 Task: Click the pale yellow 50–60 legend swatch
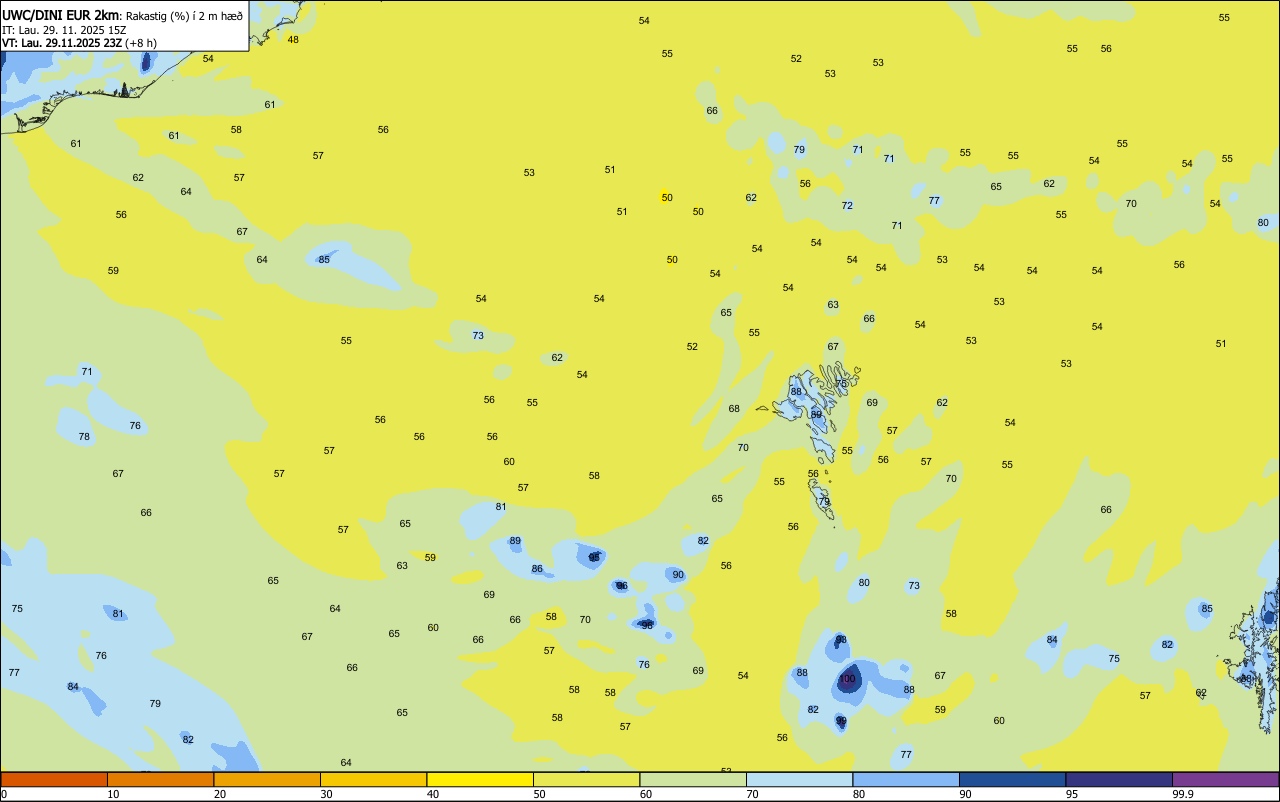tap(586, 779)
